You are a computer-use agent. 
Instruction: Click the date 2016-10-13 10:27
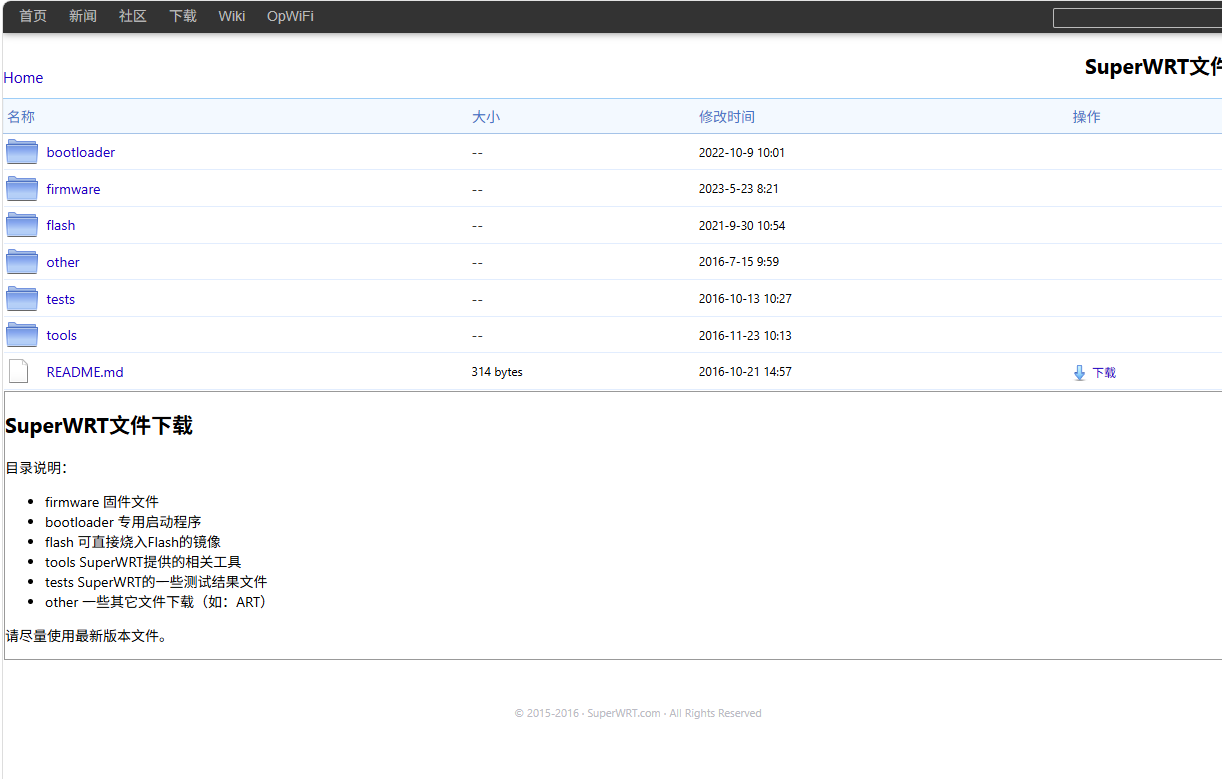[x=746, y=299]
